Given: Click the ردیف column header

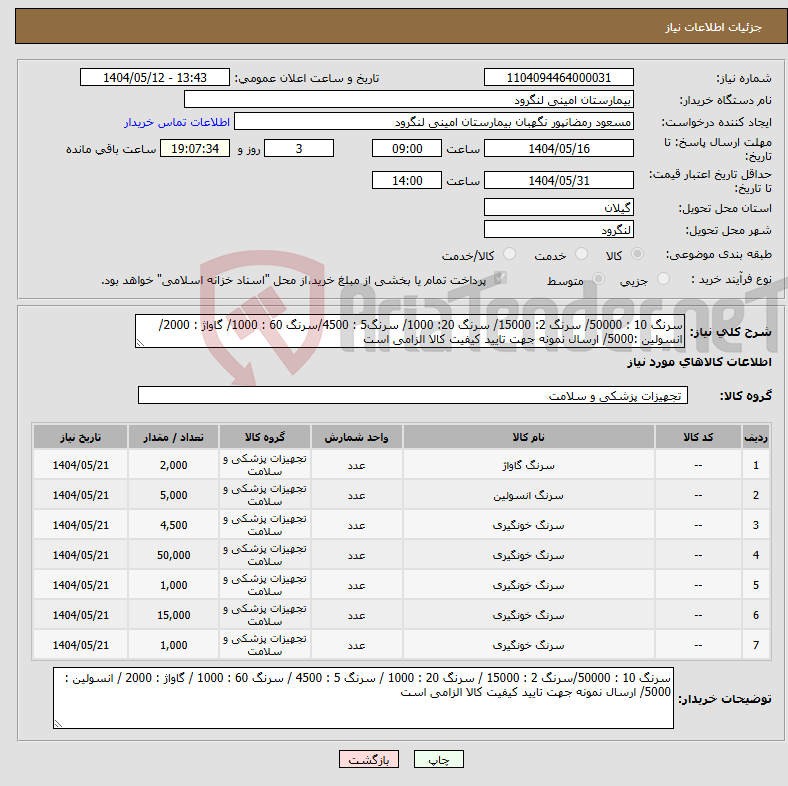Looking at the screenshot, I should pyautogui.click(x=755, y=437).
